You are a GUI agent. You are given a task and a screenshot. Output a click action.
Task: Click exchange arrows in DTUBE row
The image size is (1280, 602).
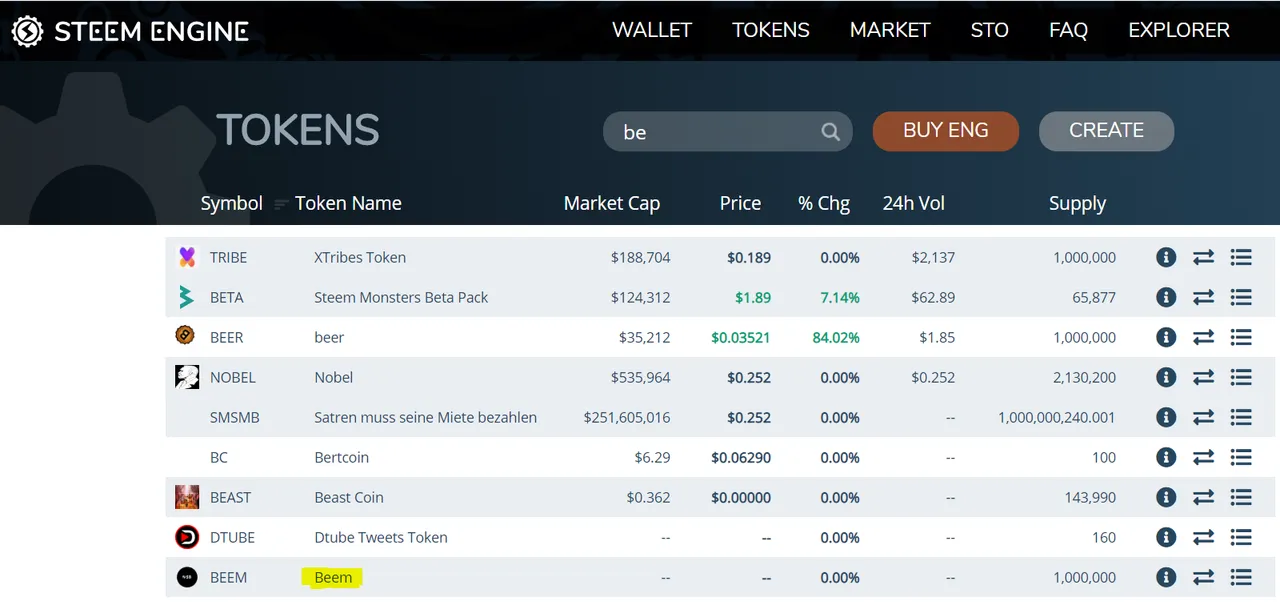(x=1203, y=537)
